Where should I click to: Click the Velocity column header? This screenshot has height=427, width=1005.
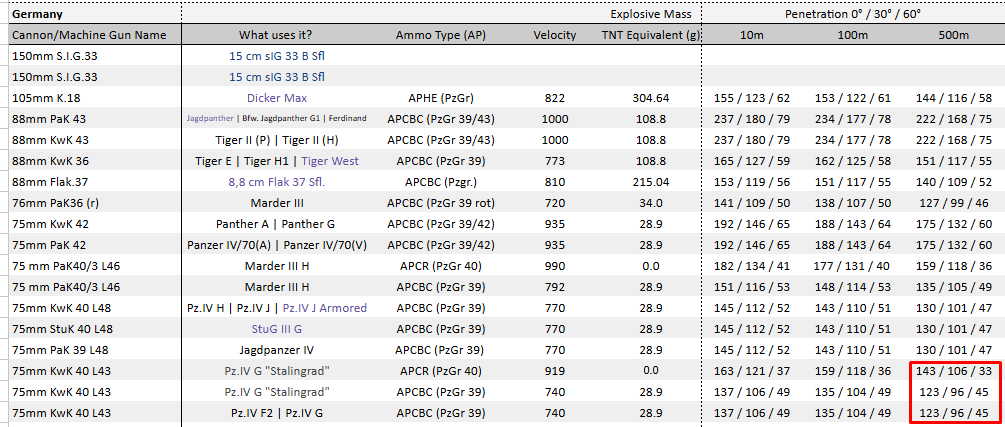click(x=554, y=35)
